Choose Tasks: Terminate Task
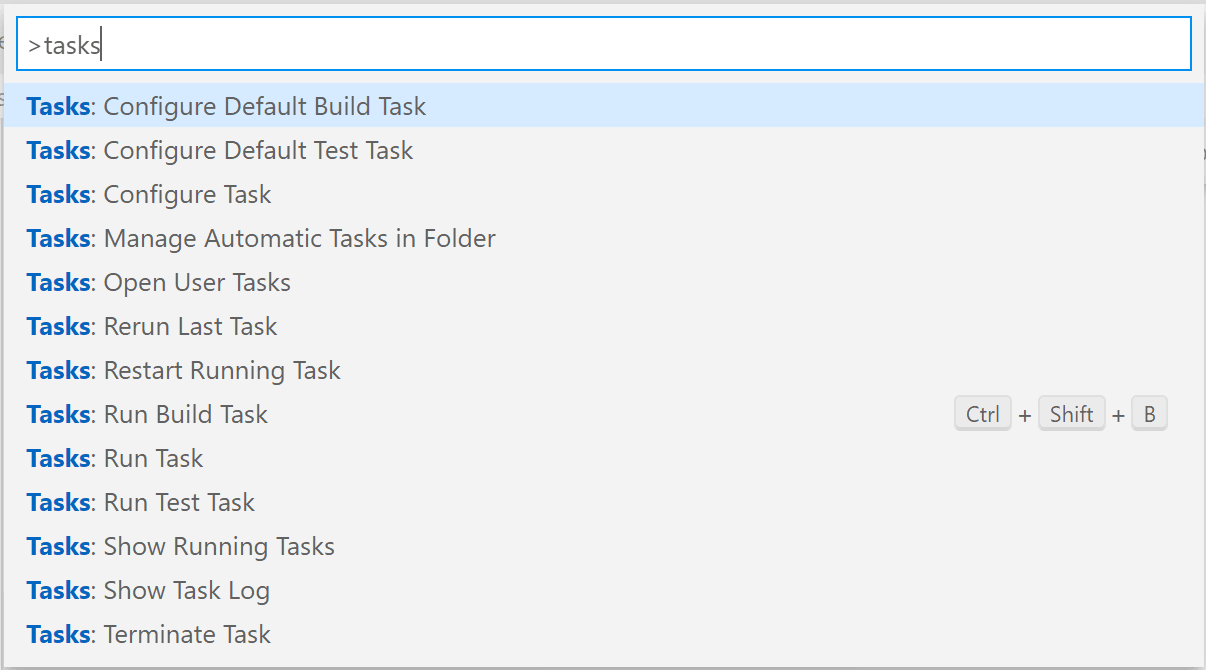1206x670 pixels. 147,634
